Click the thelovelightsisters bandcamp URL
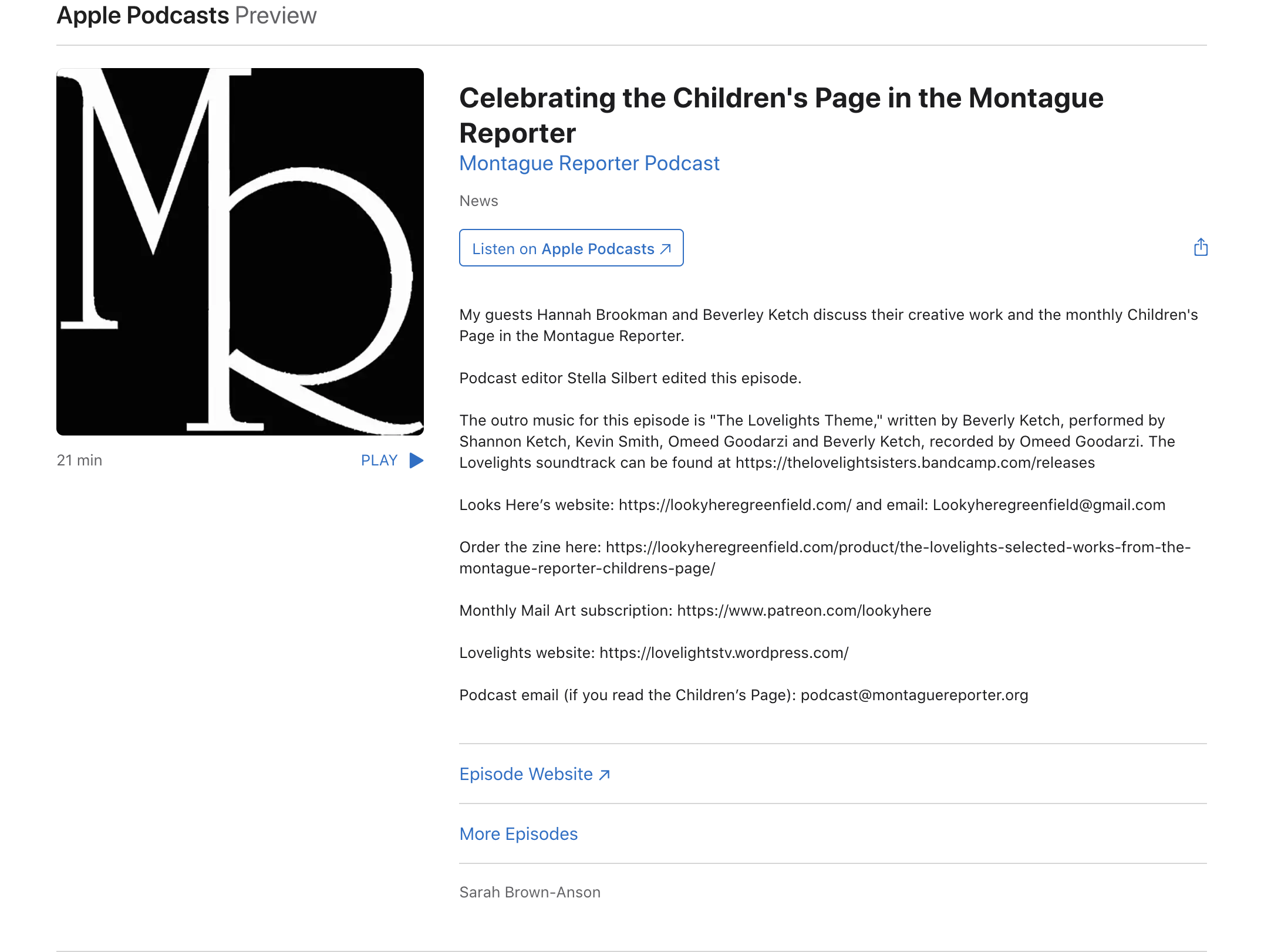The image size is (1261, 952). tap(915, 463)
